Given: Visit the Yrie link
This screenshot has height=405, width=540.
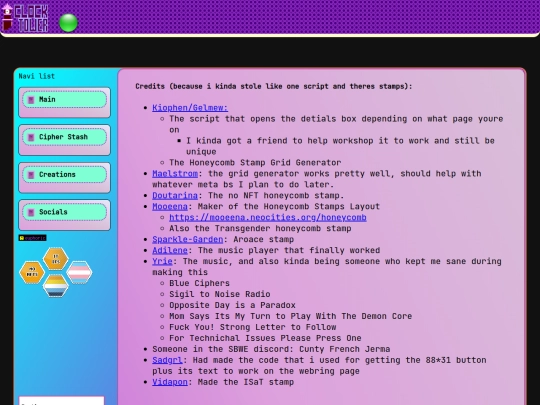Looking at the screenshot, I should click(162, 261).
